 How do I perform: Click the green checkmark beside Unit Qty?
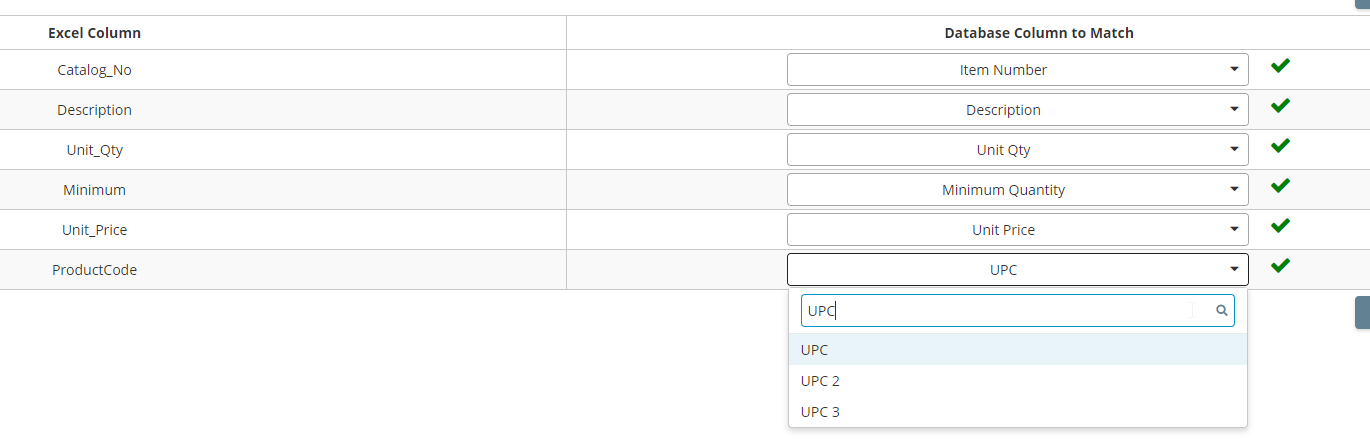1280,146
